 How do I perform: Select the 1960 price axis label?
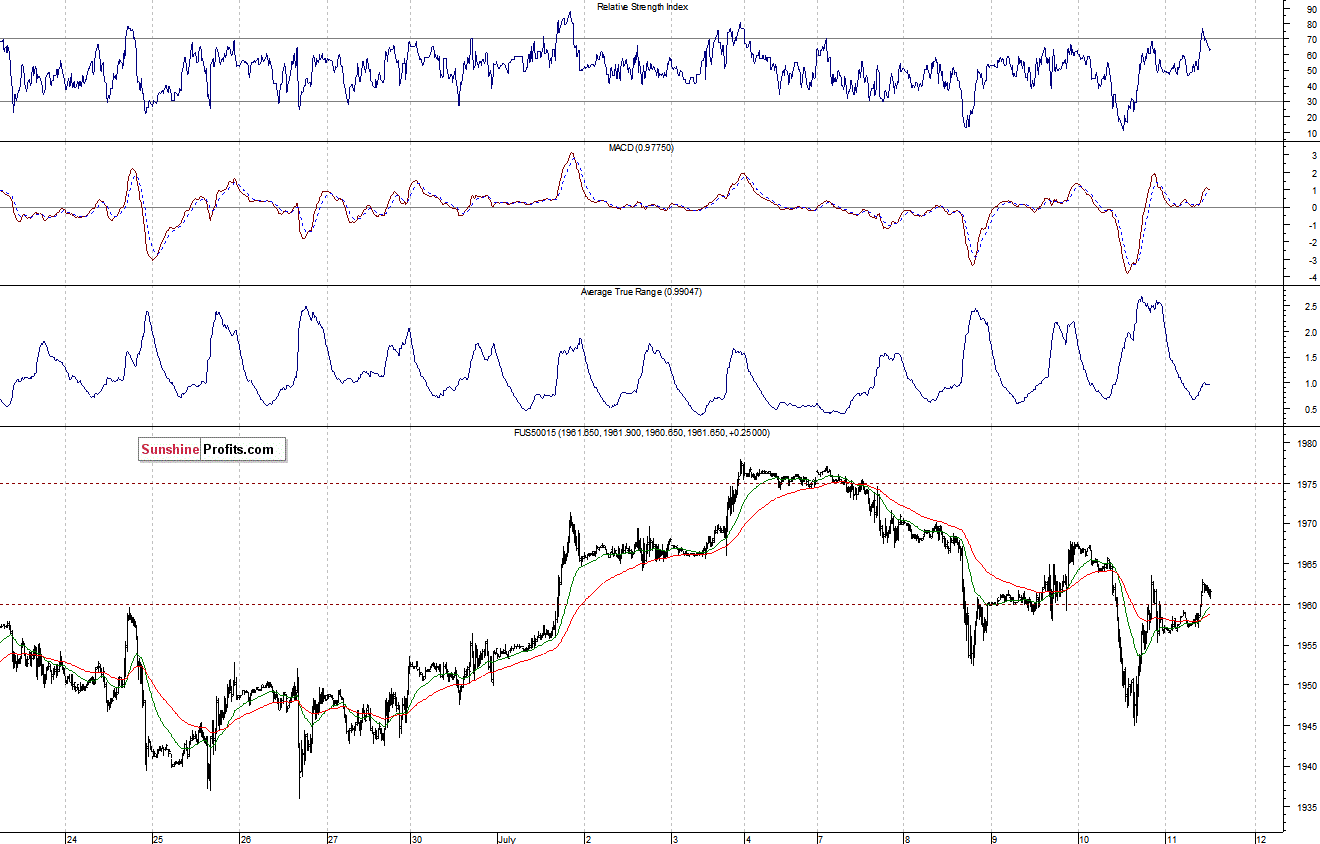pyautogui.click(x=1308, y=605)
